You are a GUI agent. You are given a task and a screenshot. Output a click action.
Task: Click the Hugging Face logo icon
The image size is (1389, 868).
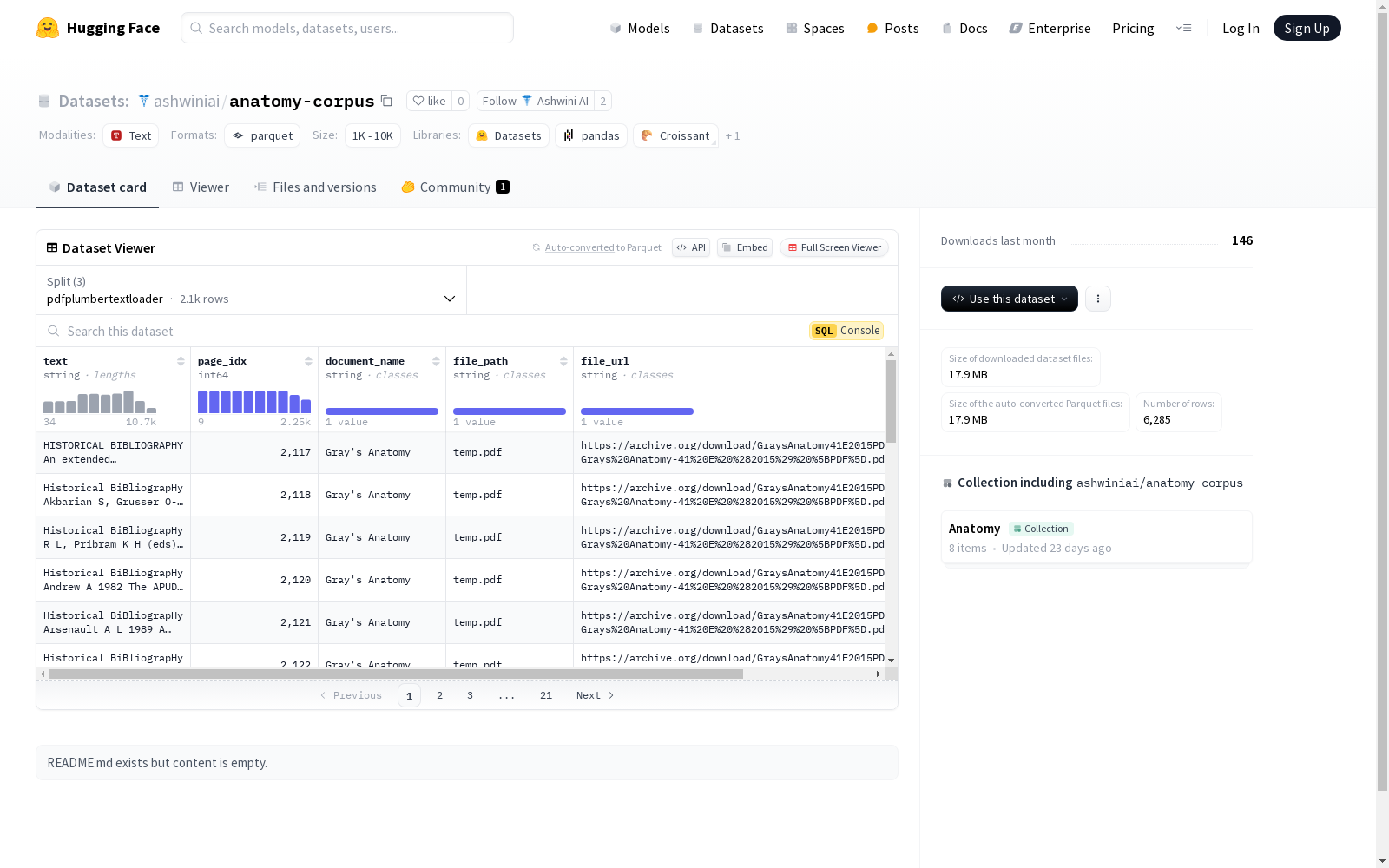coord(48,28)
